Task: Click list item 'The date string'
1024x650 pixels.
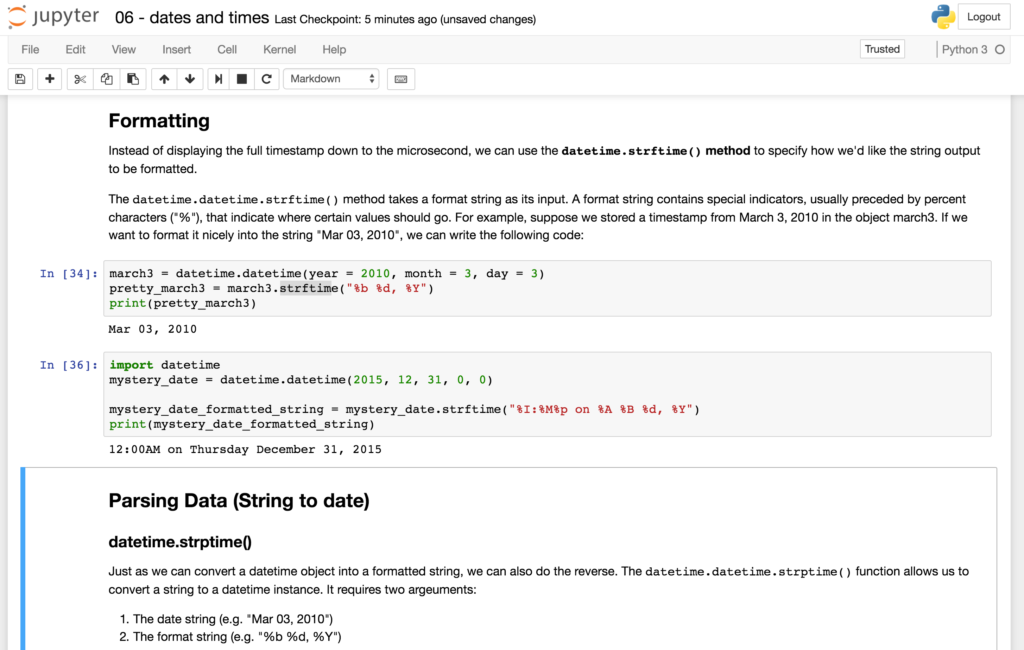Action: pos(233,619)
